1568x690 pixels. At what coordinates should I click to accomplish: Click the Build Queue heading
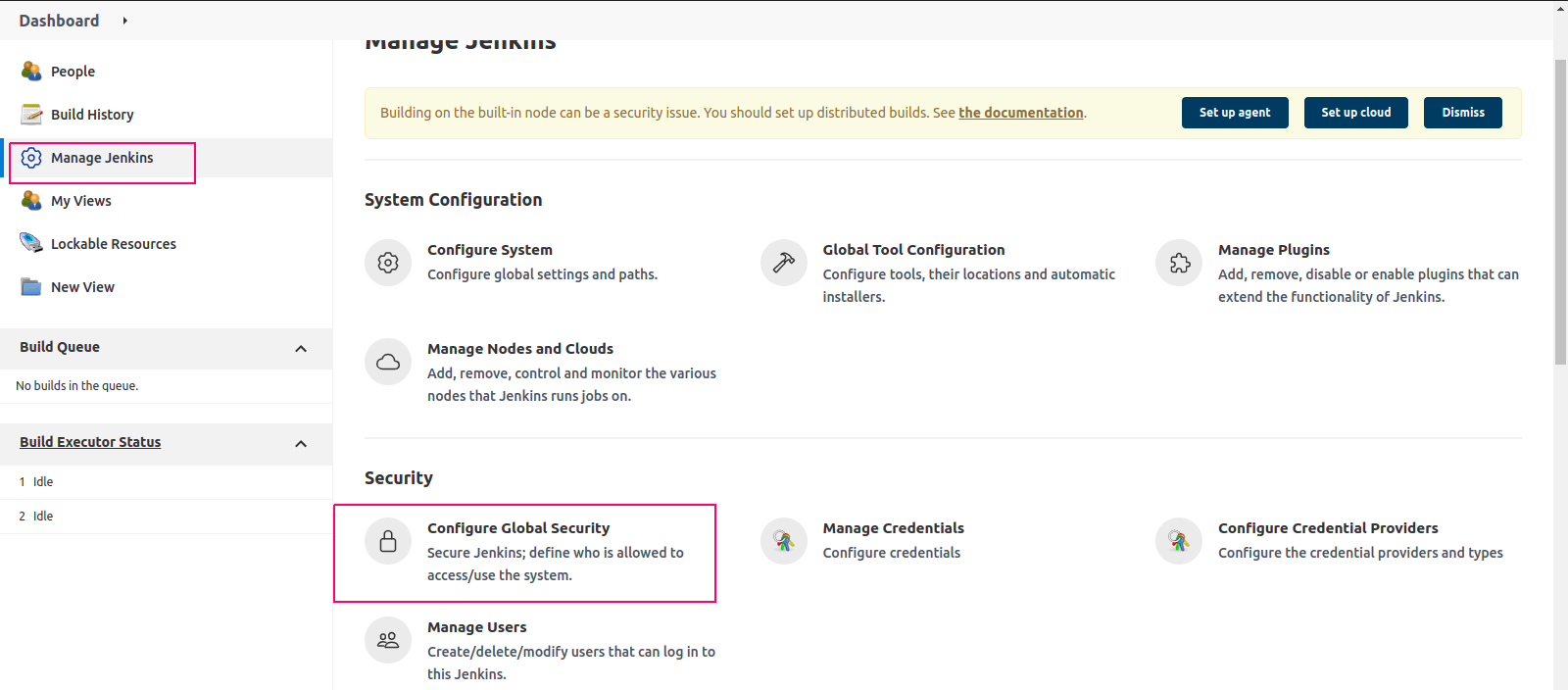point(60,347)
